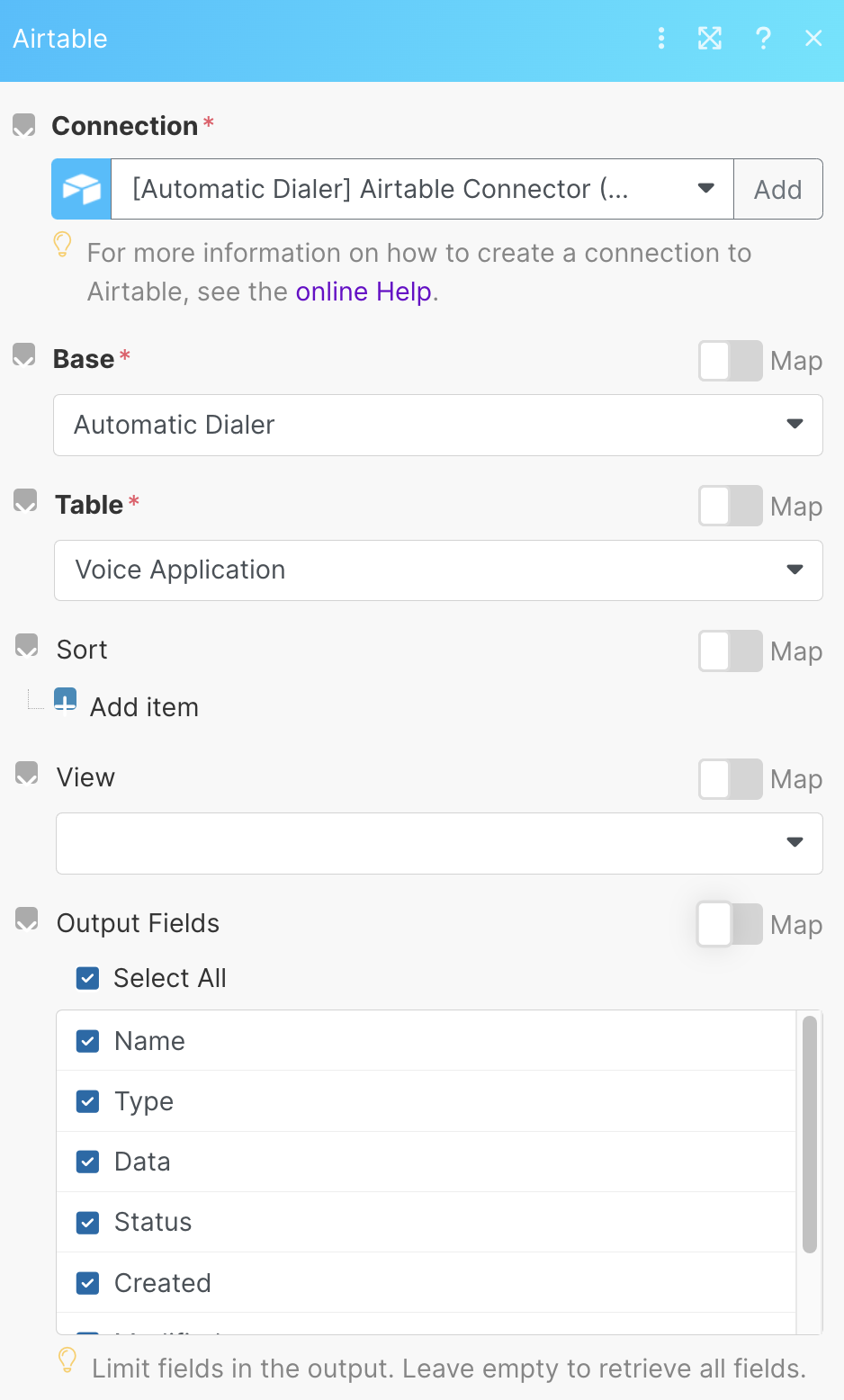Image resolution: width=844 pixels, height=1400 pixels.
Task: Close the Airtable module panel
Action: (x=813, y=38)
